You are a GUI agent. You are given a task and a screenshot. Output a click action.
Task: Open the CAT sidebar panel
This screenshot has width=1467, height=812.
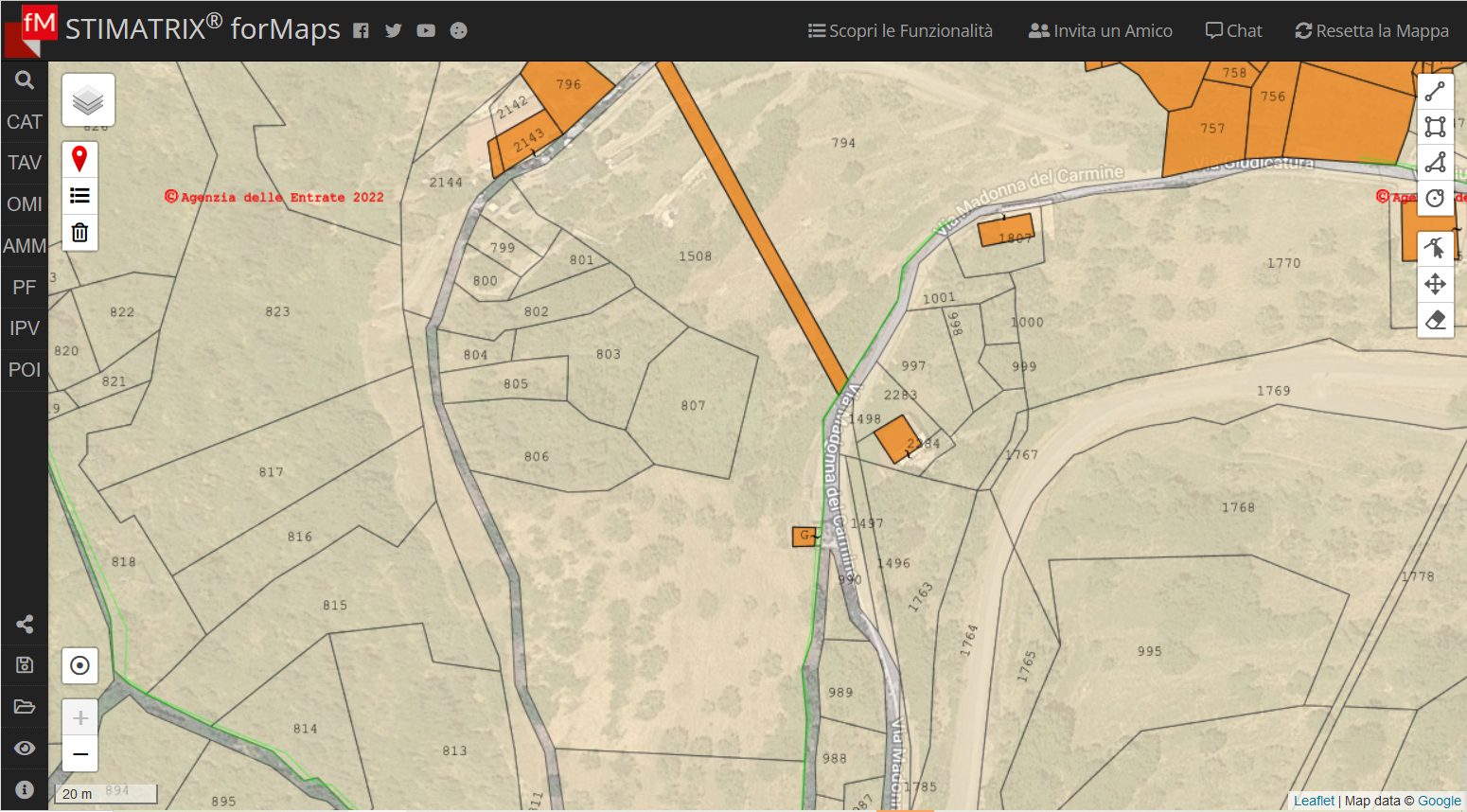click(x=25, y=122)
